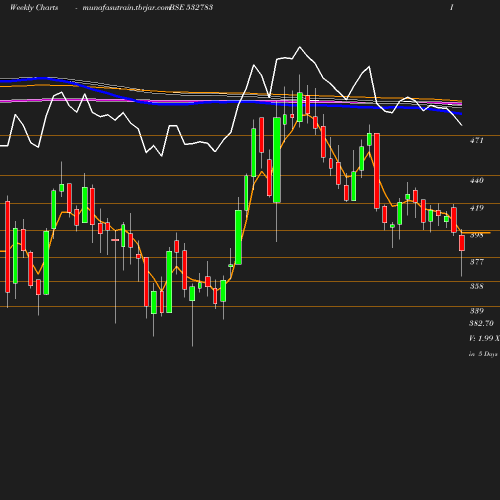Click the munafasutra website label at the top
This screenshot has width=500, height=500.
[126, 7]
